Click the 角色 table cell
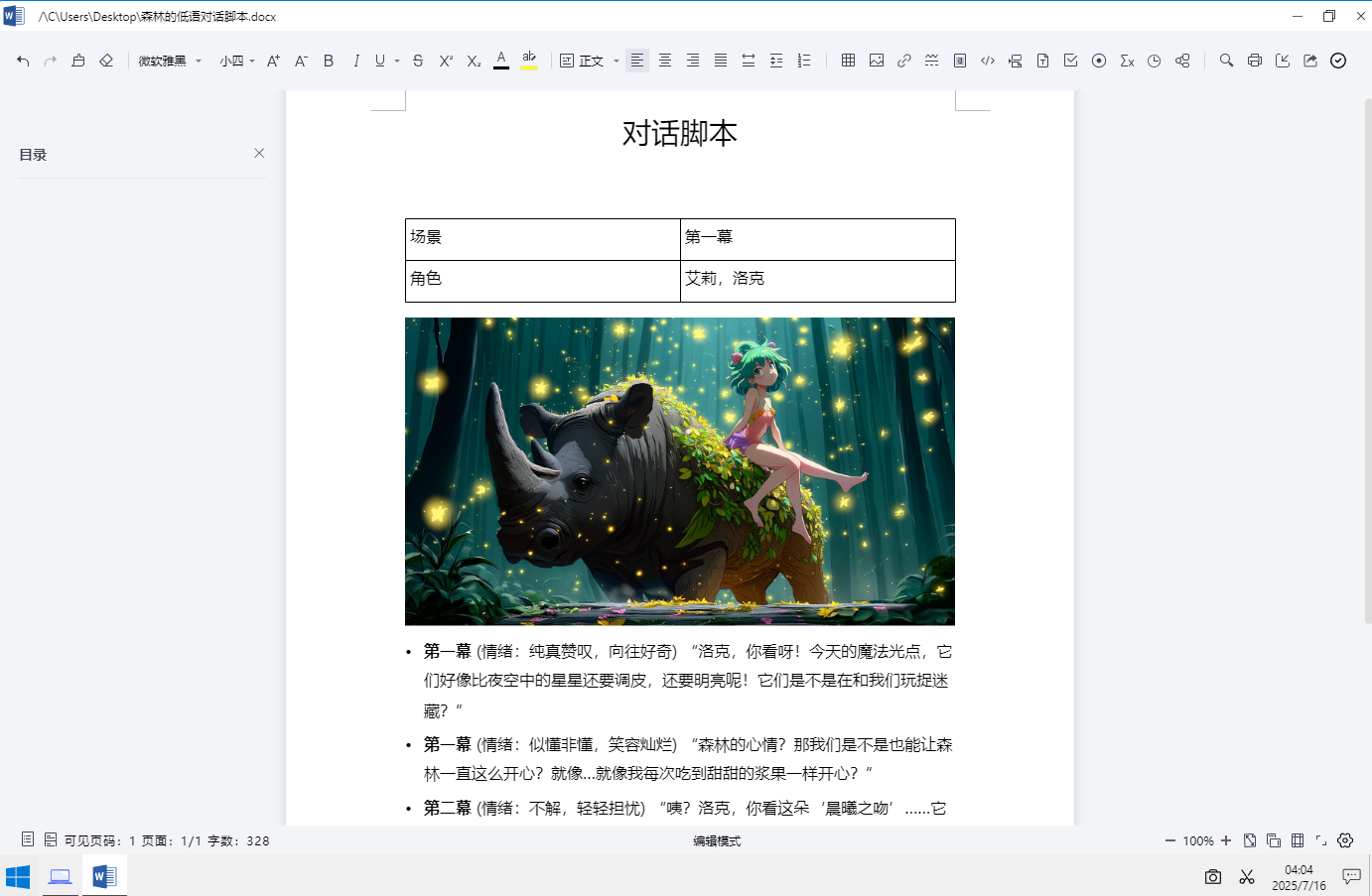 542,281
